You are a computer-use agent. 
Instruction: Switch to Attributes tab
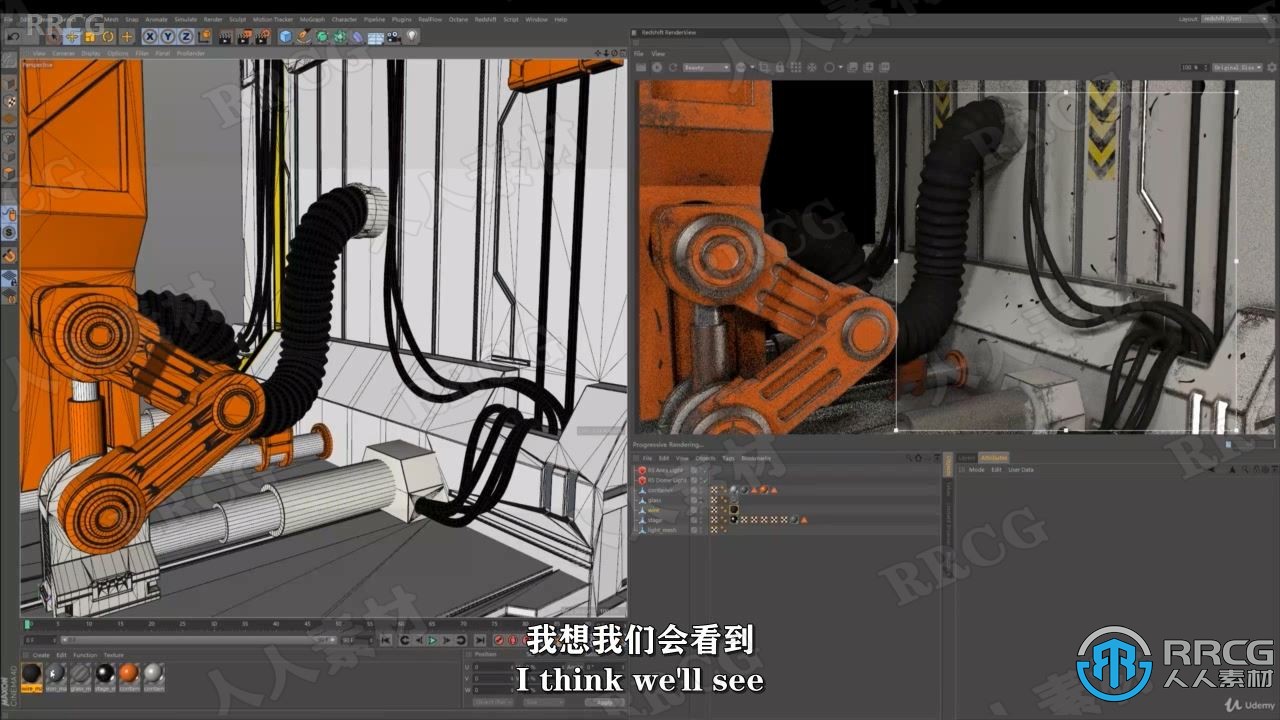[x=994, y=458]
